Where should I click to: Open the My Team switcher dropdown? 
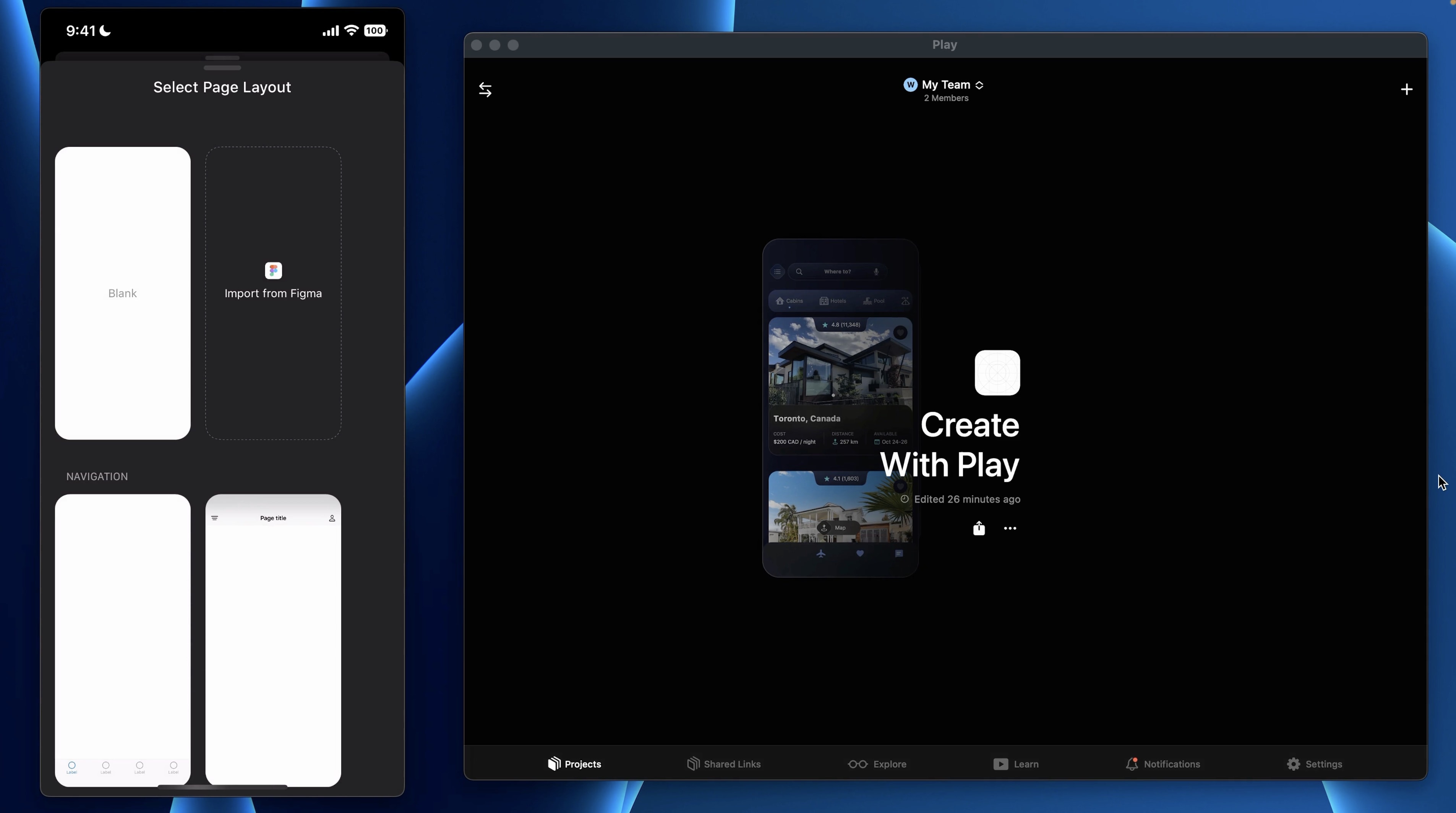click(944, 85)
